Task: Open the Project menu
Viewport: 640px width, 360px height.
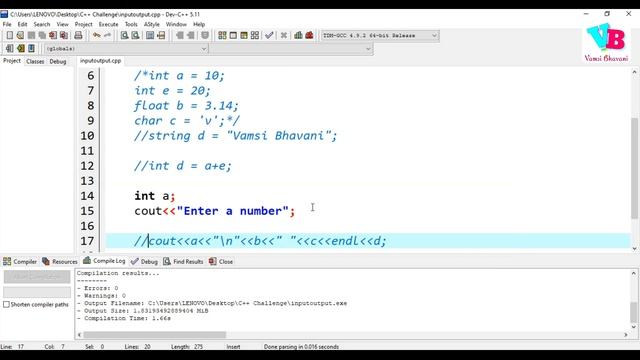Action: click(x=84, y=24)
